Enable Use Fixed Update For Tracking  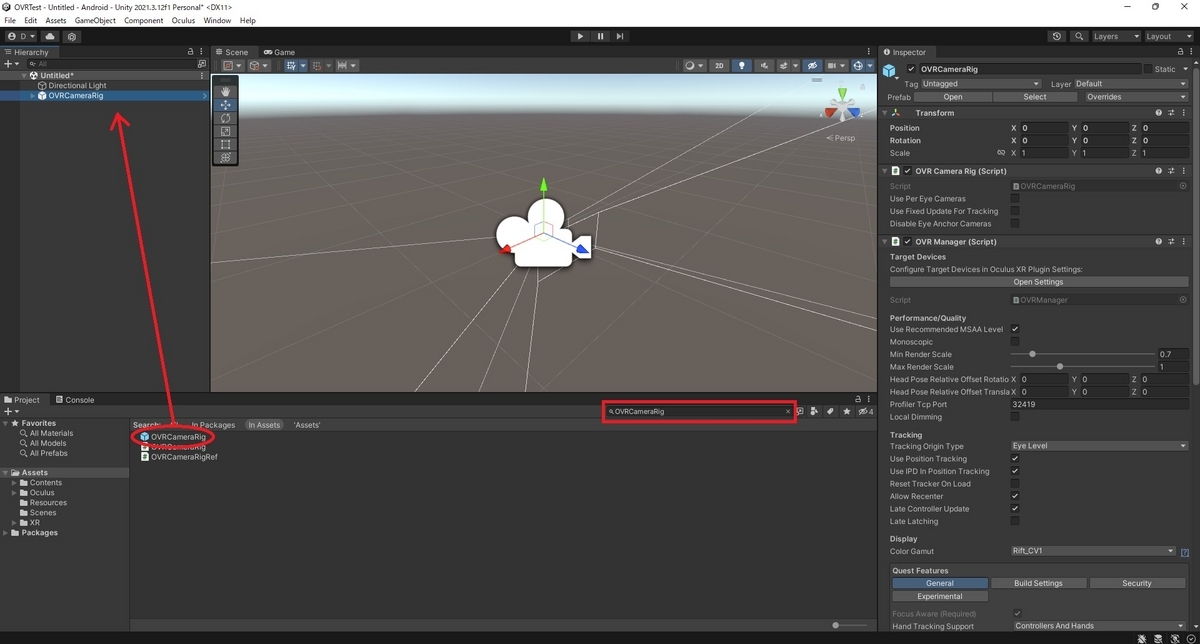click(x=1015, y=211)
